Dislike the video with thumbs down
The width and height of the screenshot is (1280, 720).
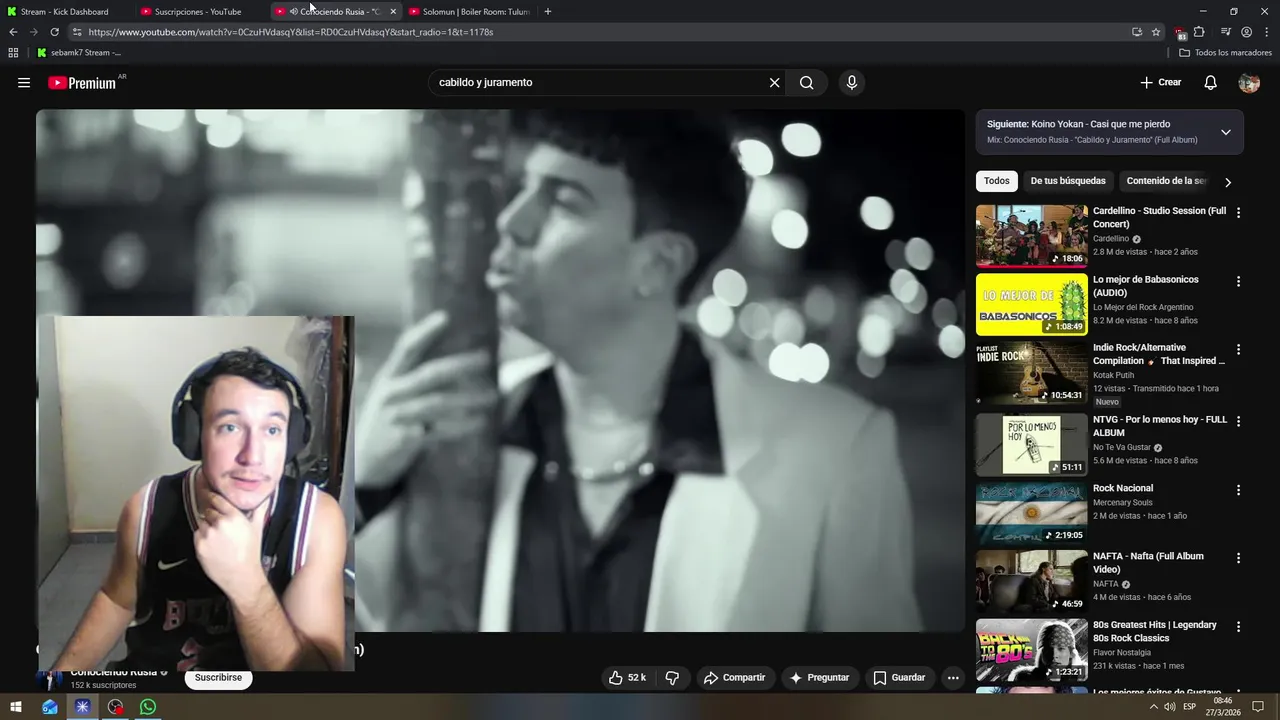672,678
